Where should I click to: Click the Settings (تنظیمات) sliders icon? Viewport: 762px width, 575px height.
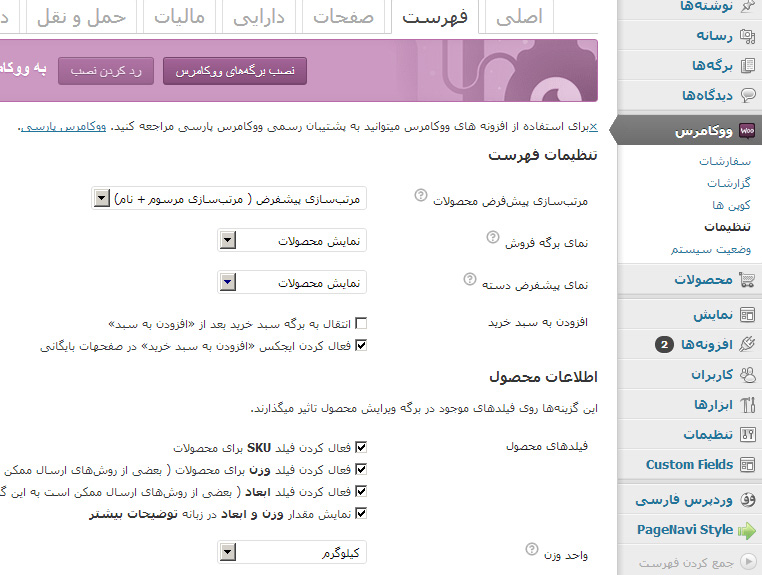(x=747, y=435)
